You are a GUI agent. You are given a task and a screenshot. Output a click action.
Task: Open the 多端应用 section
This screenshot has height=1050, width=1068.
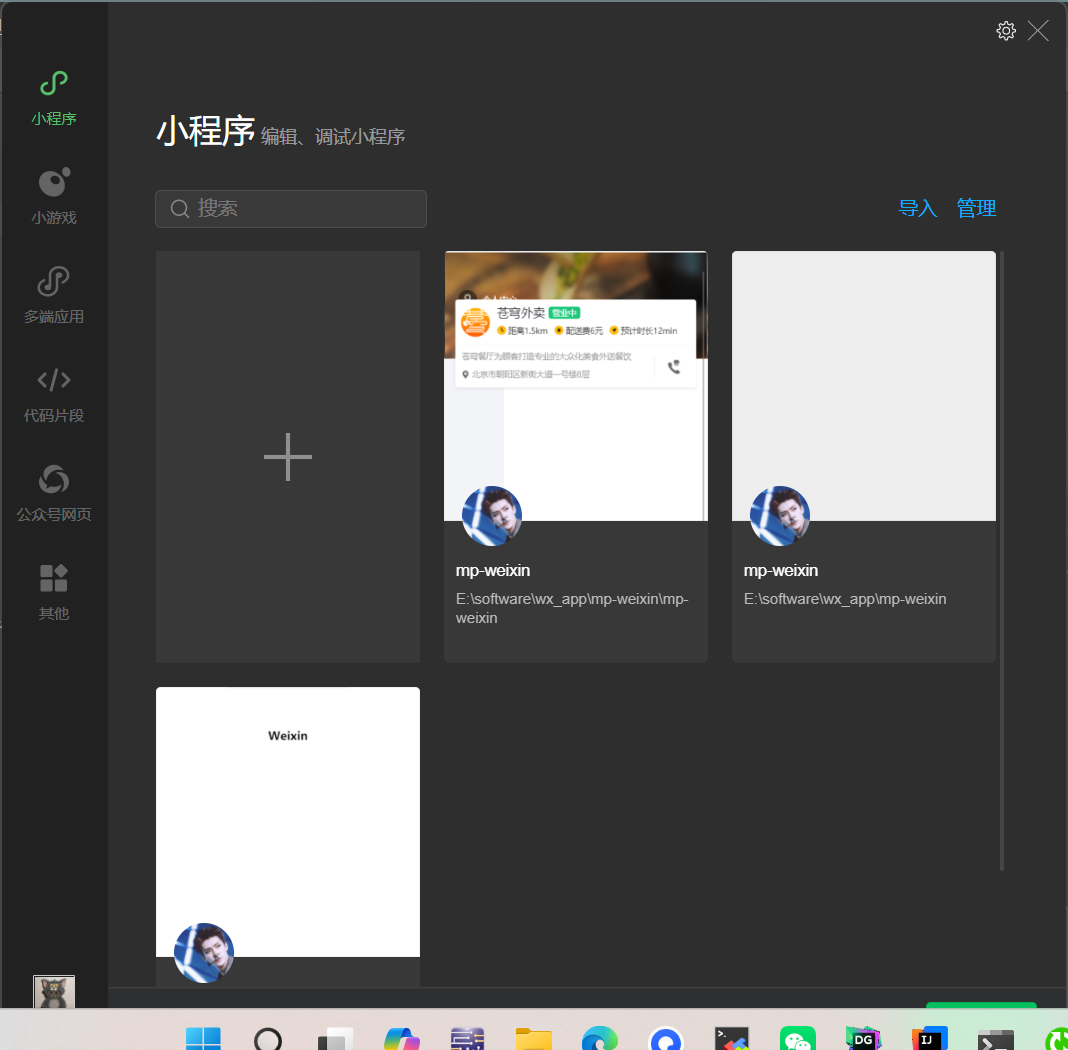(x=54, y=295)
